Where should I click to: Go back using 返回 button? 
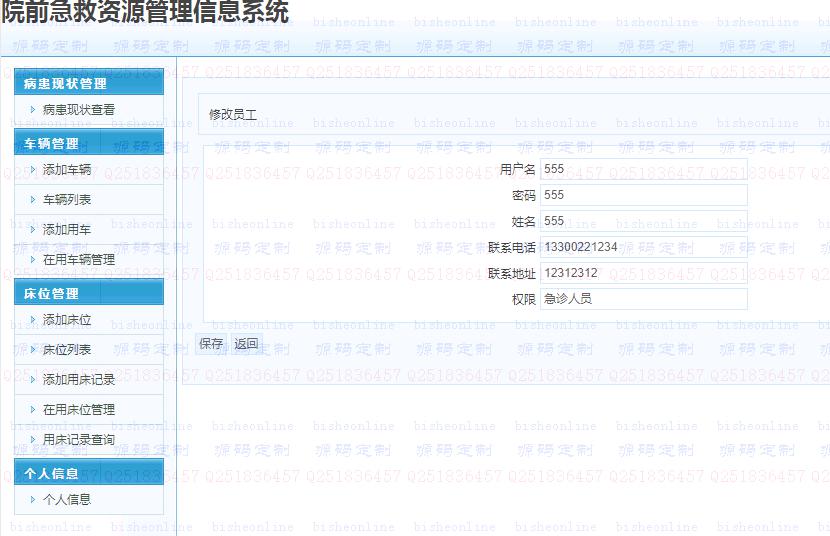[x=246, y=344]
